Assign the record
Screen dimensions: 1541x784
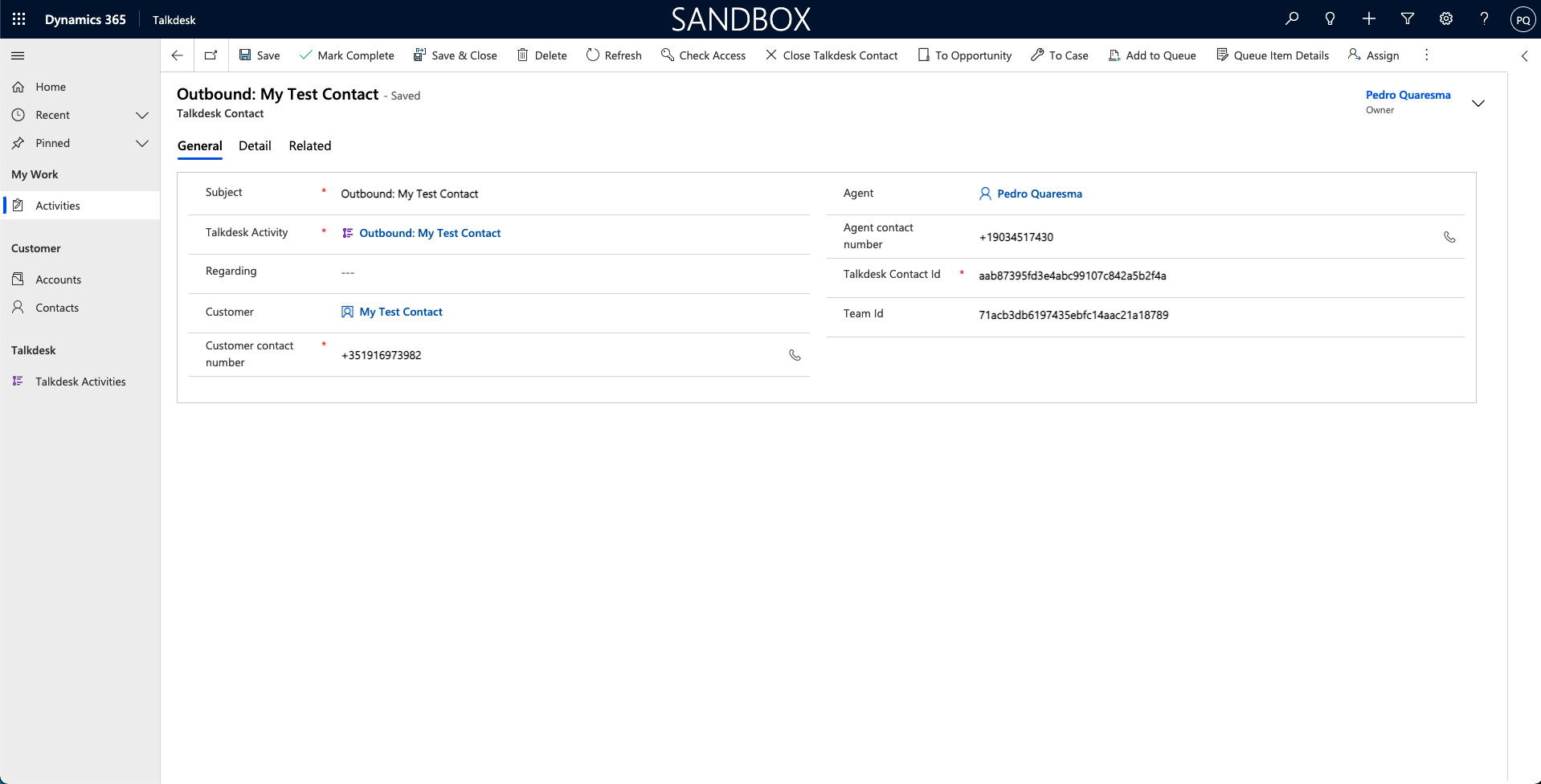coord(1374,55)
